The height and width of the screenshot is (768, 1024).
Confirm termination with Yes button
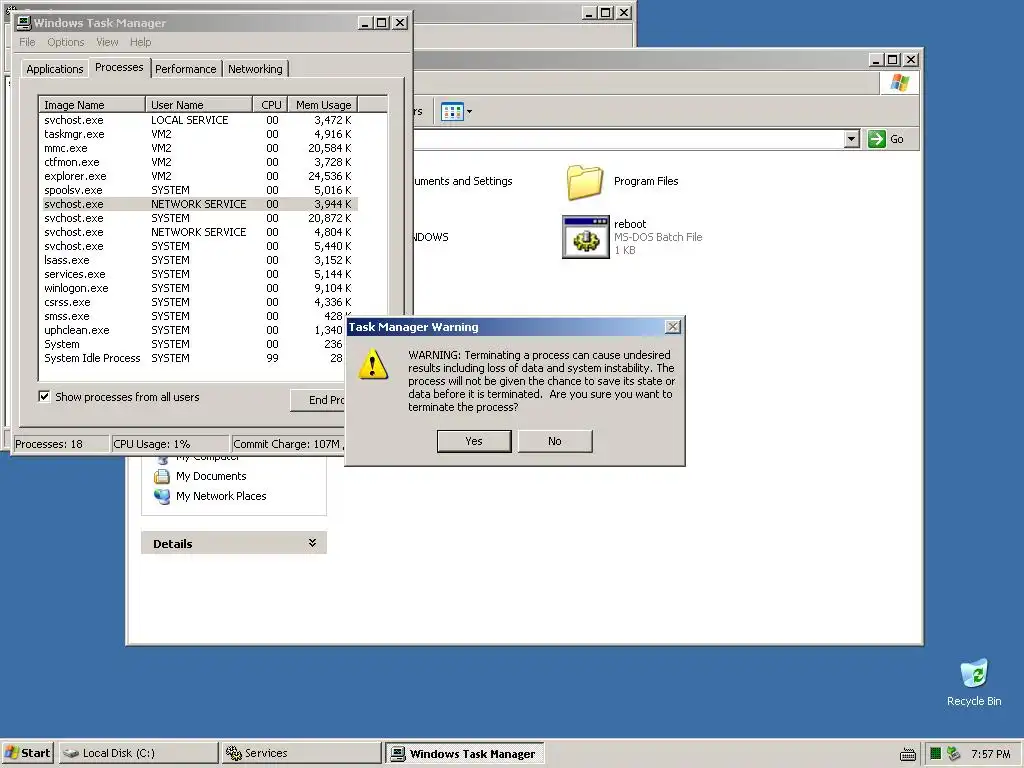coord(474,441)
